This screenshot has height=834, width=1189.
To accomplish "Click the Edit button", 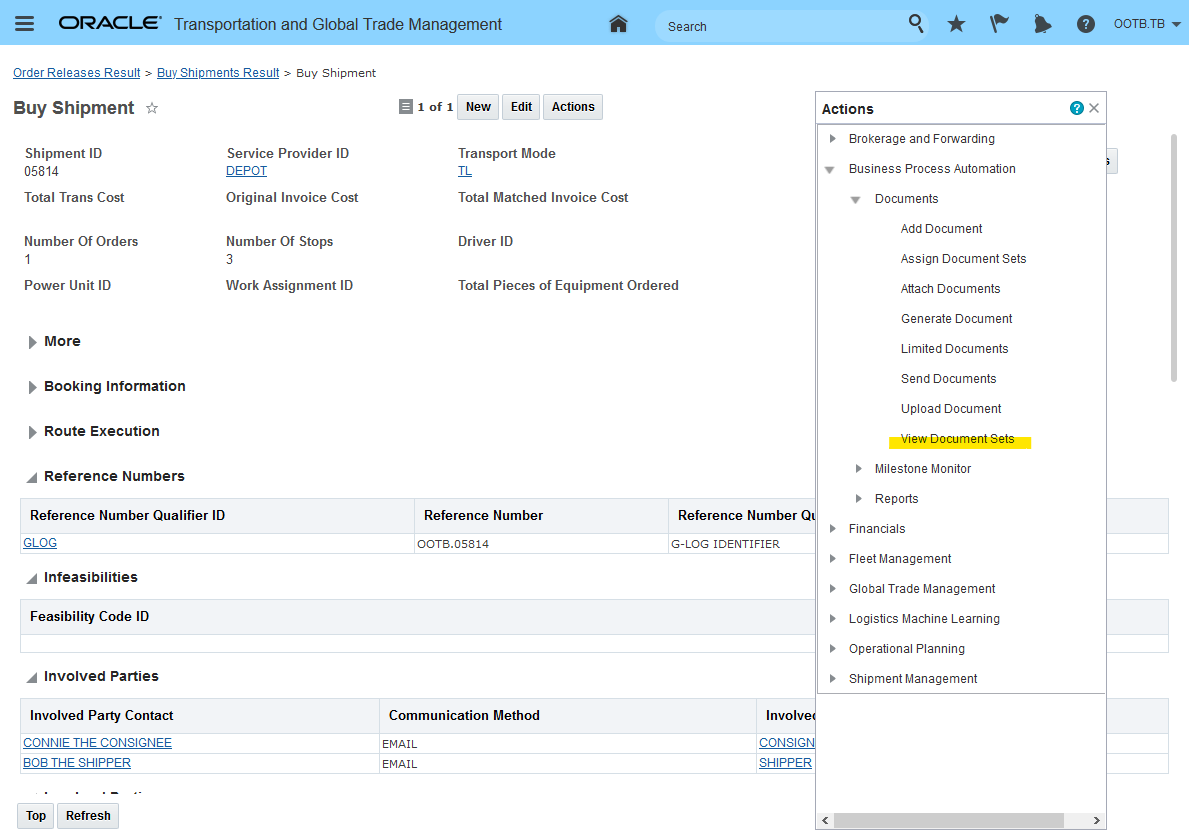I will point(521,107).
